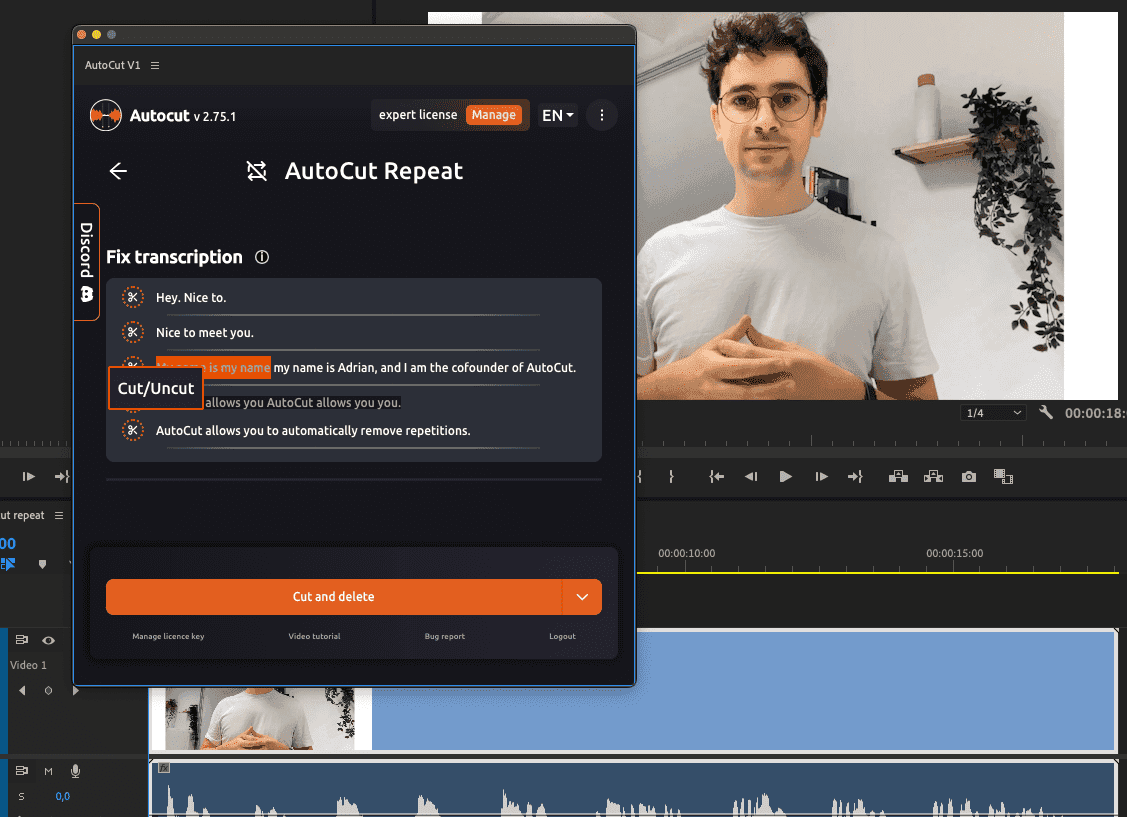Image resolution: width=1127 pixels, height=817 pixels.
Task: Click timeline ruler at 00:00:15:00
Action: (954, 553)
